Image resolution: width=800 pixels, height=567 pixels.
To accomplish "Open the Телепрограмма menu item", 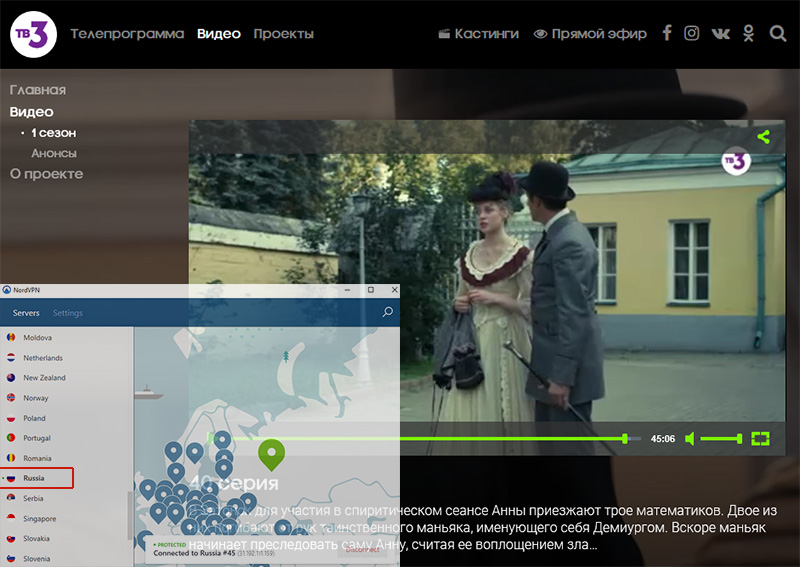I will pos(127,34).
